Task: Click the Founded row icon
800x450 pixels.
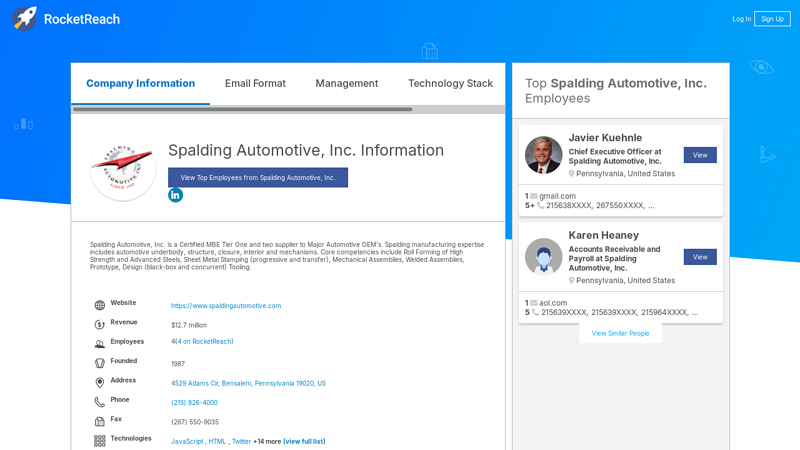Action: [x=99, y=363]
